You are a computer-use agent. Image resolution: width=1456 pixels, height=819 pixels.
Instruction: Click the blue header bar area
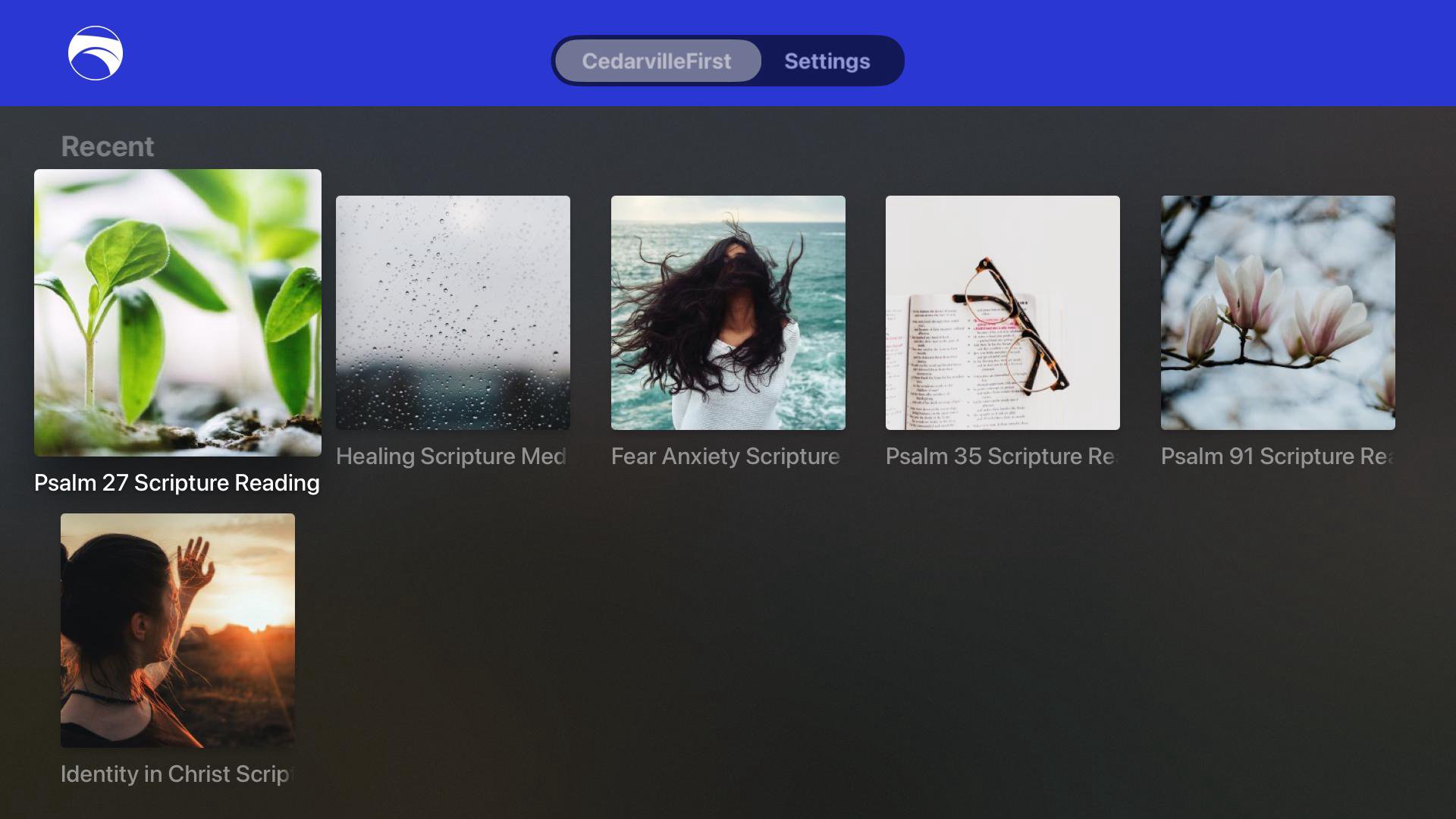pyautogui.click(x=1137, y=53)
